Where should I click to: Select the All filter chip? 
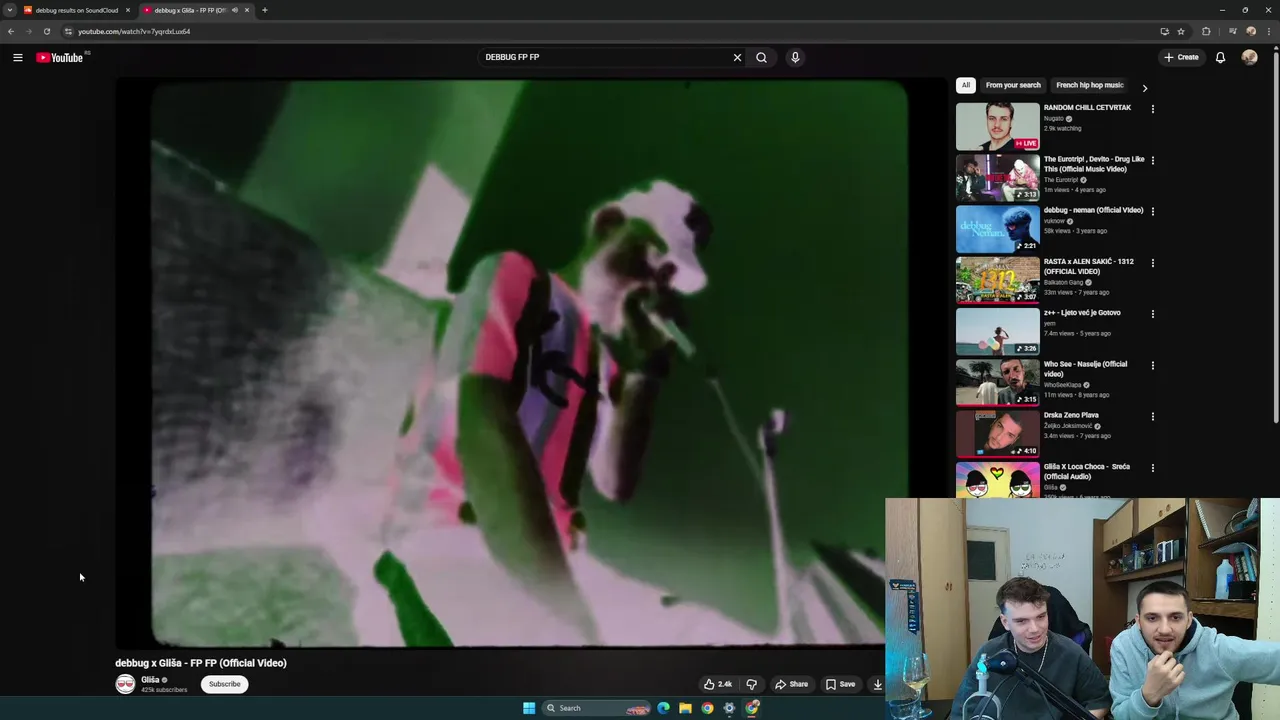(965, 85)
